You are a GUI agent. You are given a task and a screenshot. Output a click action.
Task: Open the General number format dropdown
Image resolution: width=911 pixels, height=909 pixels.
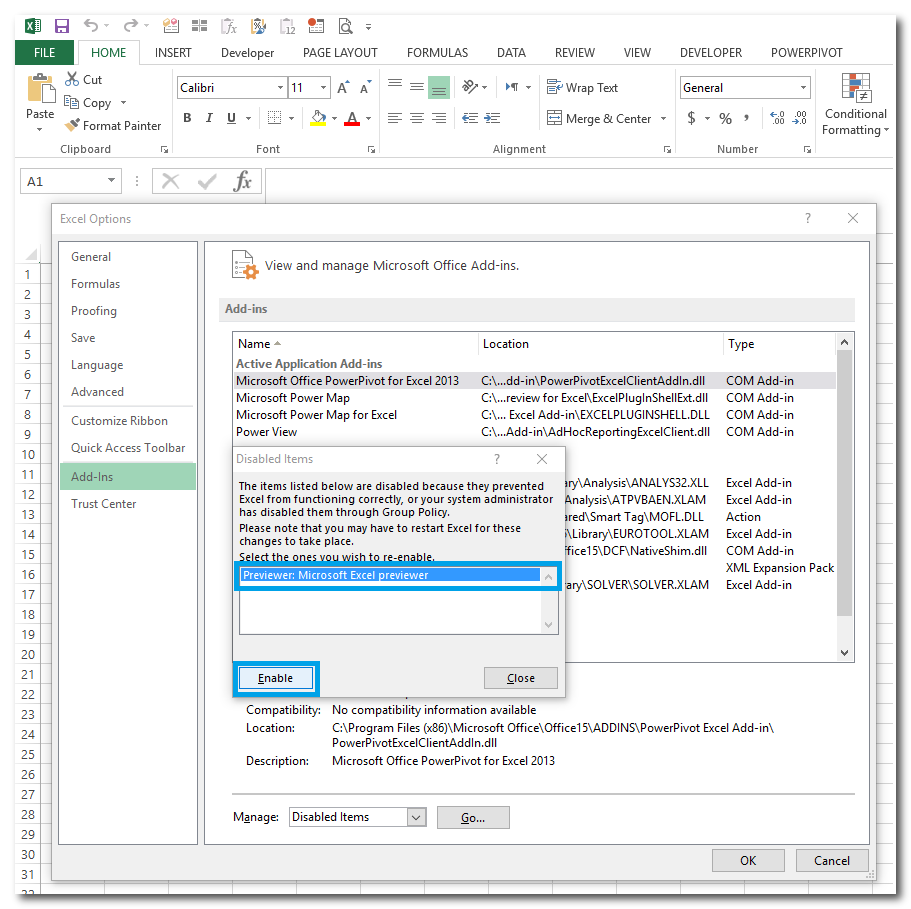803,88
